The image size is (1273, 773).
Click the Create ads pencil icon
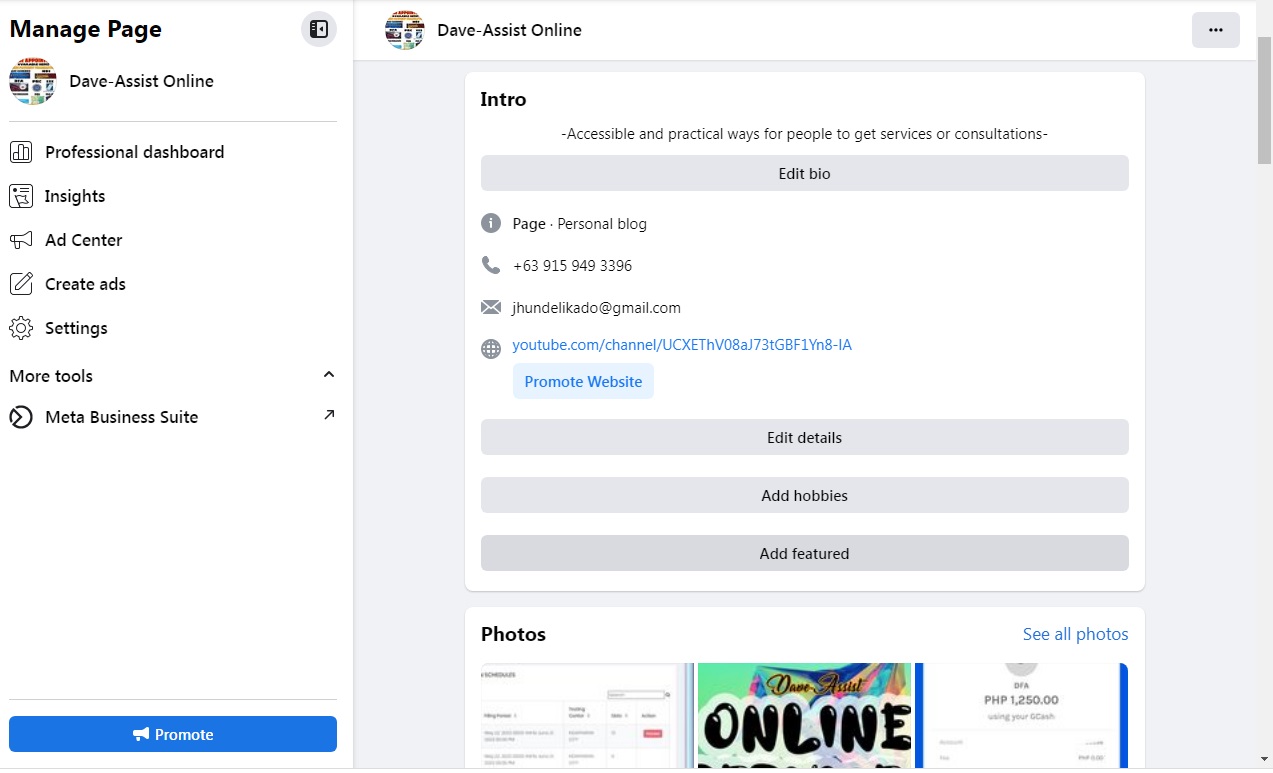tap(21, 284)
